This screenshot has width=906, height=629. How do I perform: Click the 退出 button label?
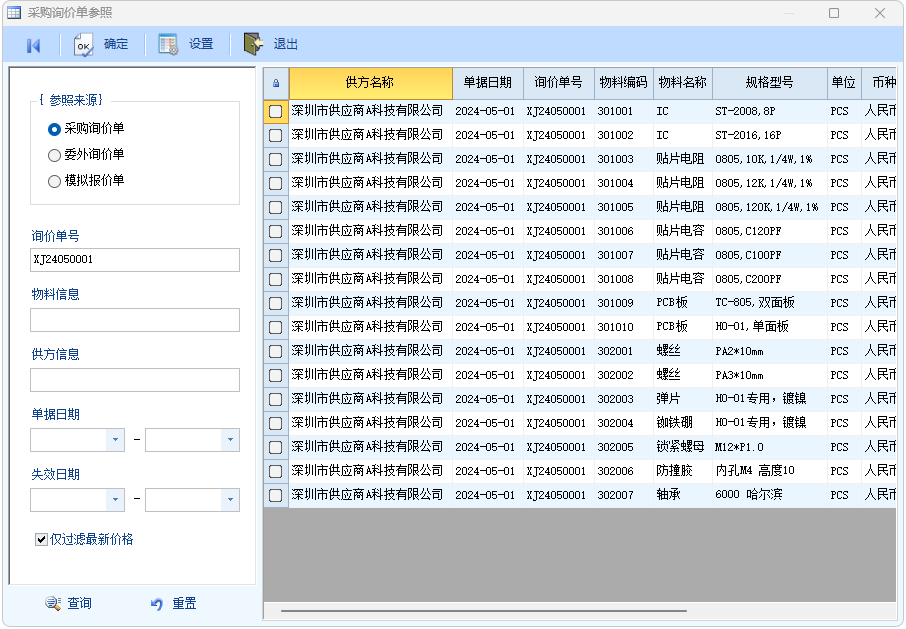(285, 44)
